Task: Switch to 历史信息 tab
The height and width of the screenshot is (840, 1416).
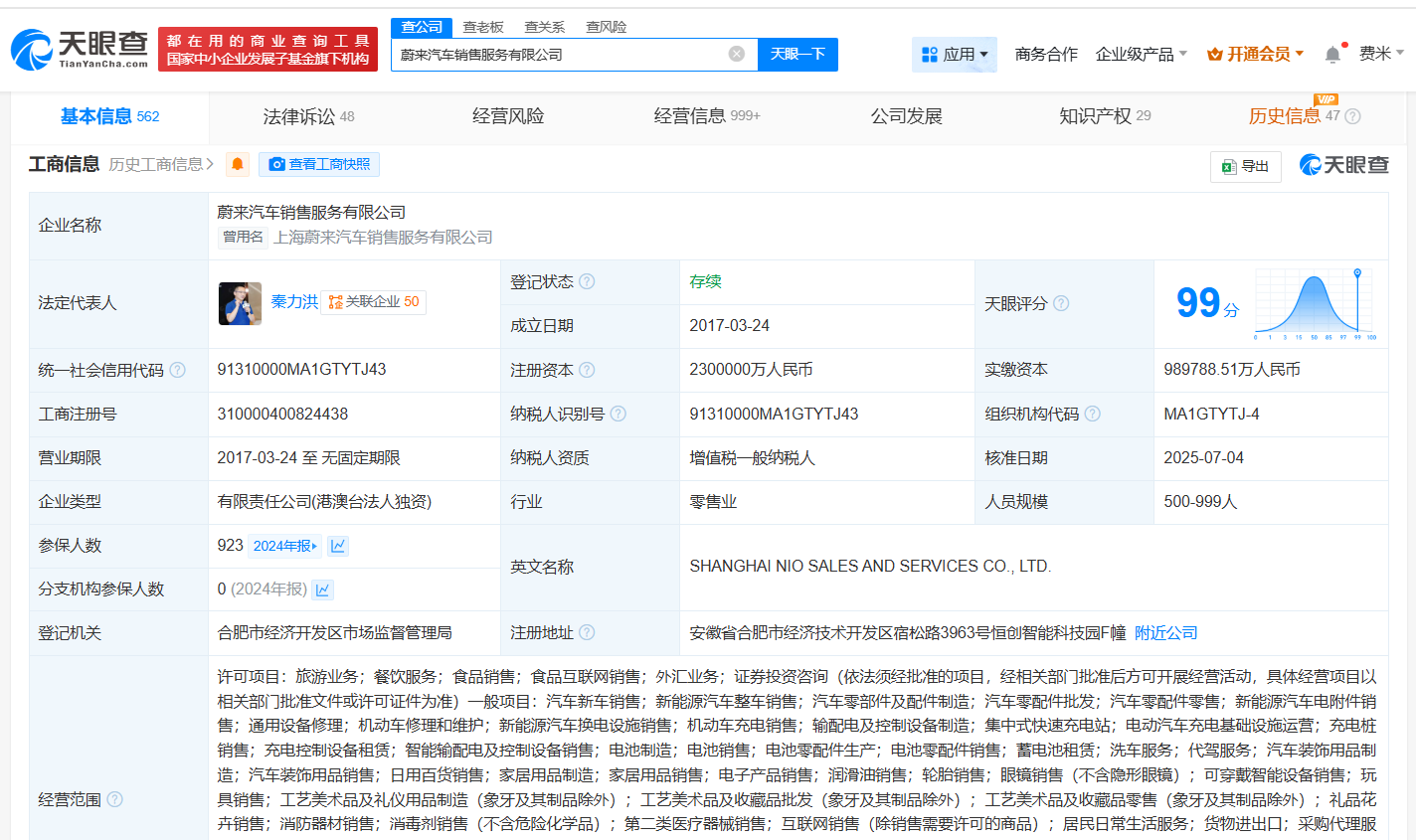Action: click(1285, 116)
